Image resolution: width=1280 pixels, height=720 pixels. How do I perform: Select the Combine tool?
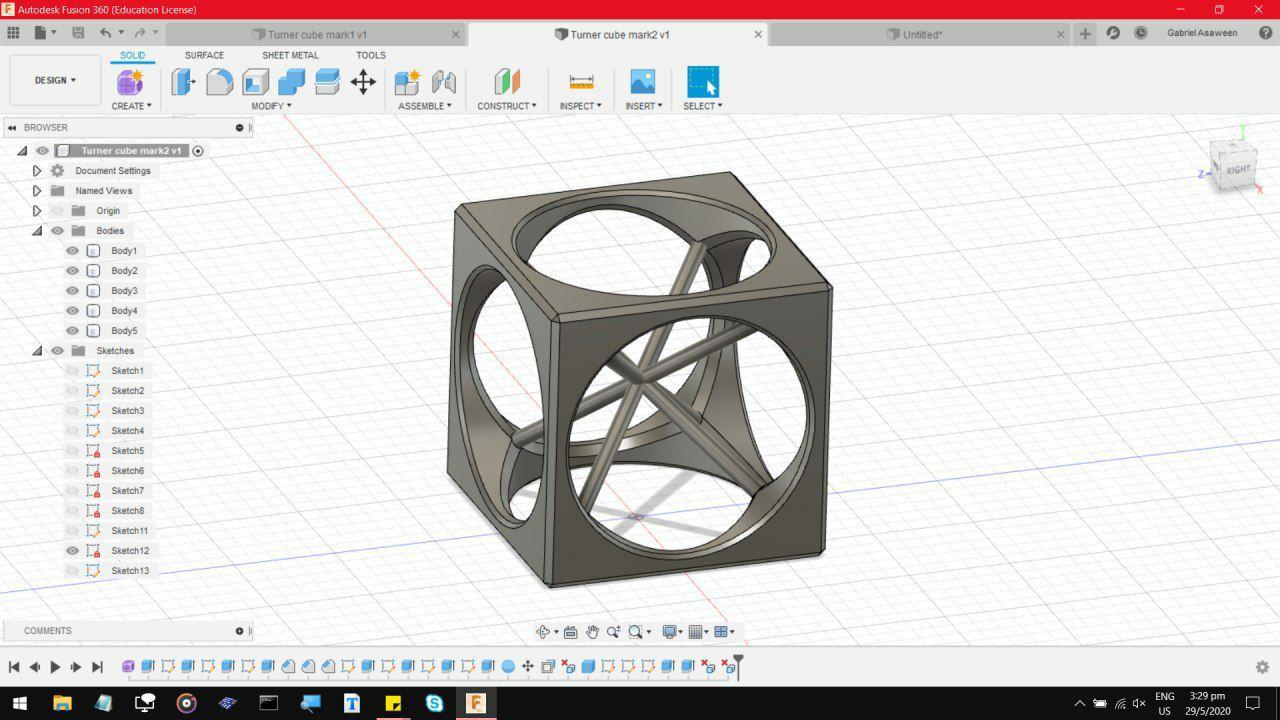291,82
